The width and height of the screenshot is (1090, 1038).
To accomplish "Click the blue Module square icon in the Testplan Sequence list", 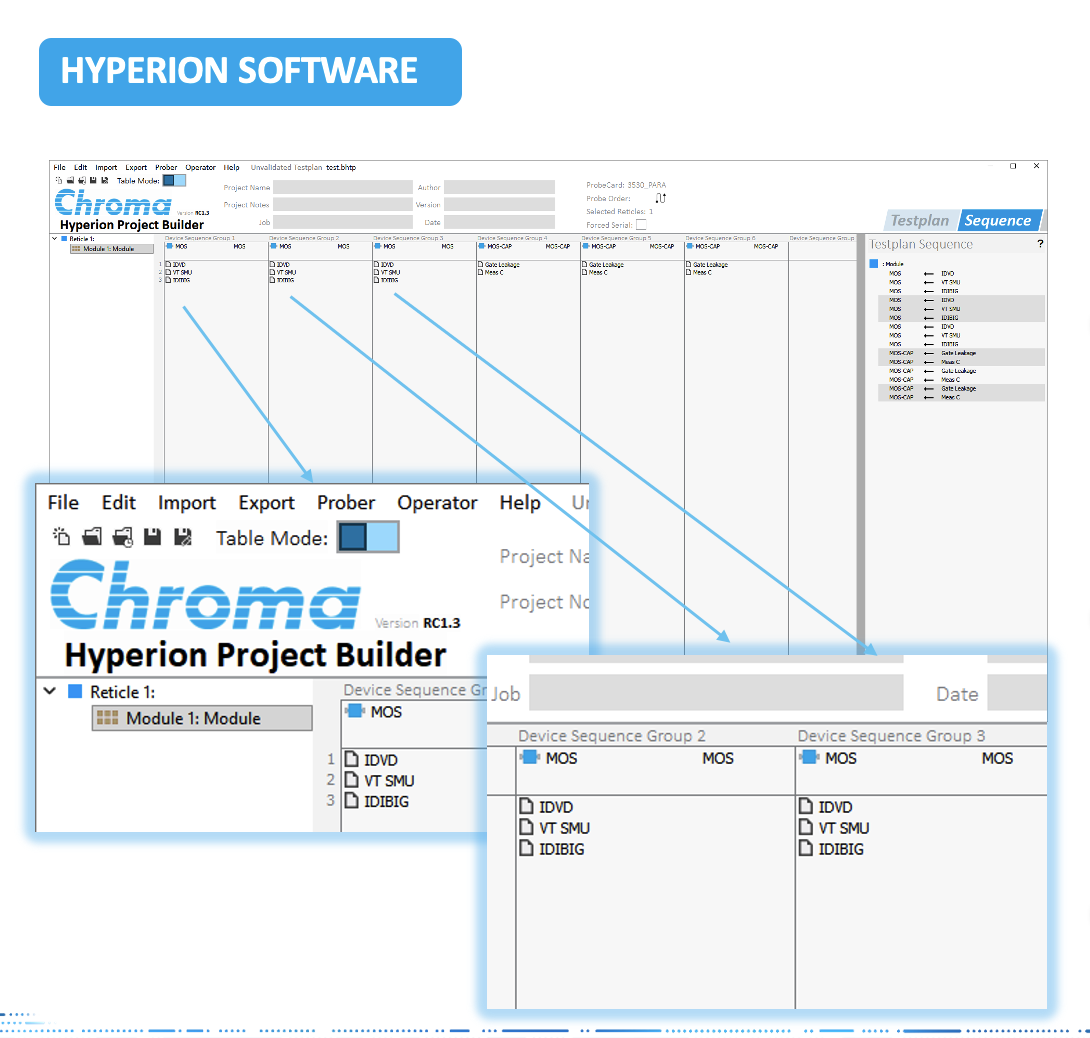I will pyautogui.click(x=874, y=263).
